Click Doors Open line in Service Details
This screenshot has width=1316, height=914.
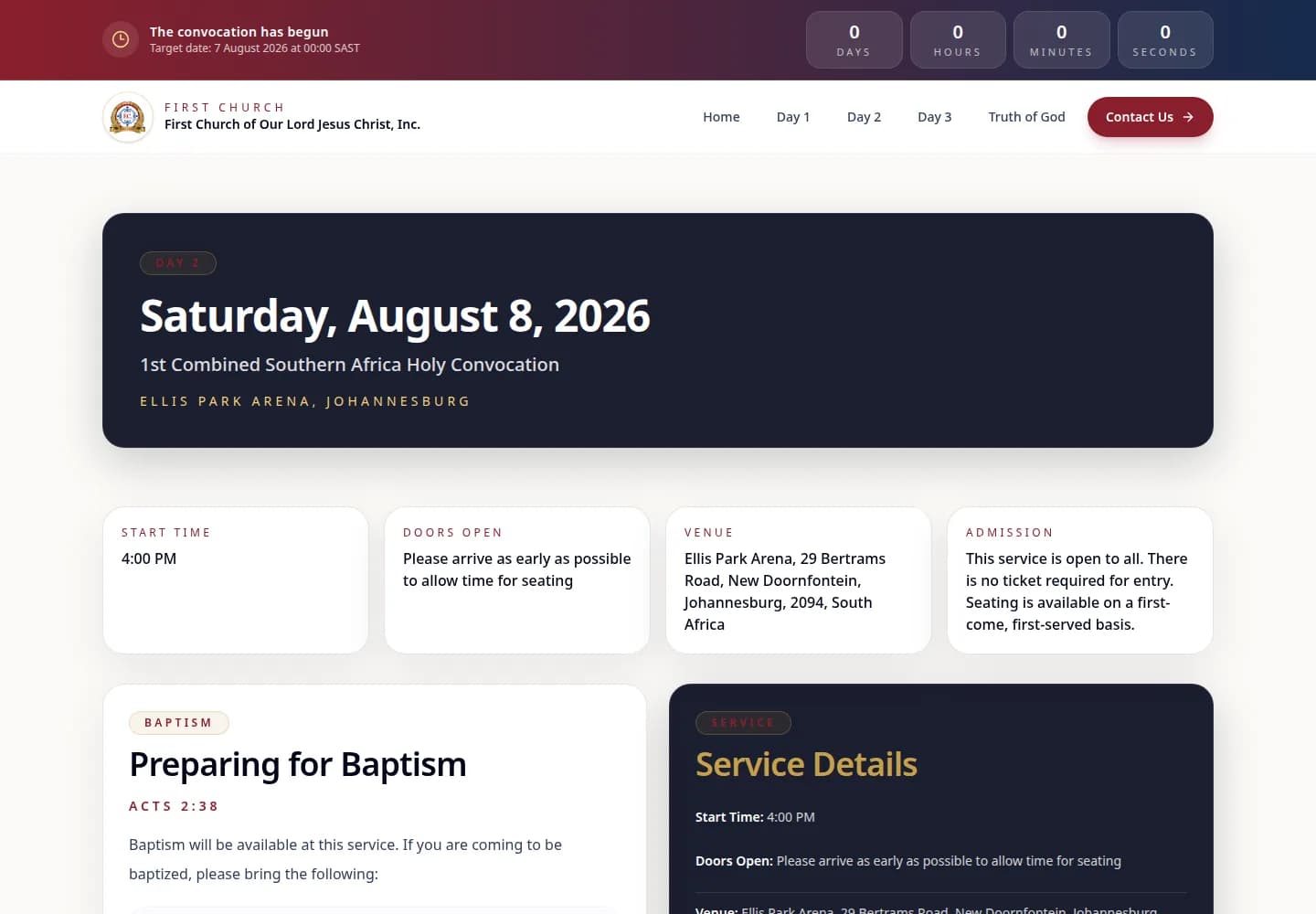[x=908, y=861]
